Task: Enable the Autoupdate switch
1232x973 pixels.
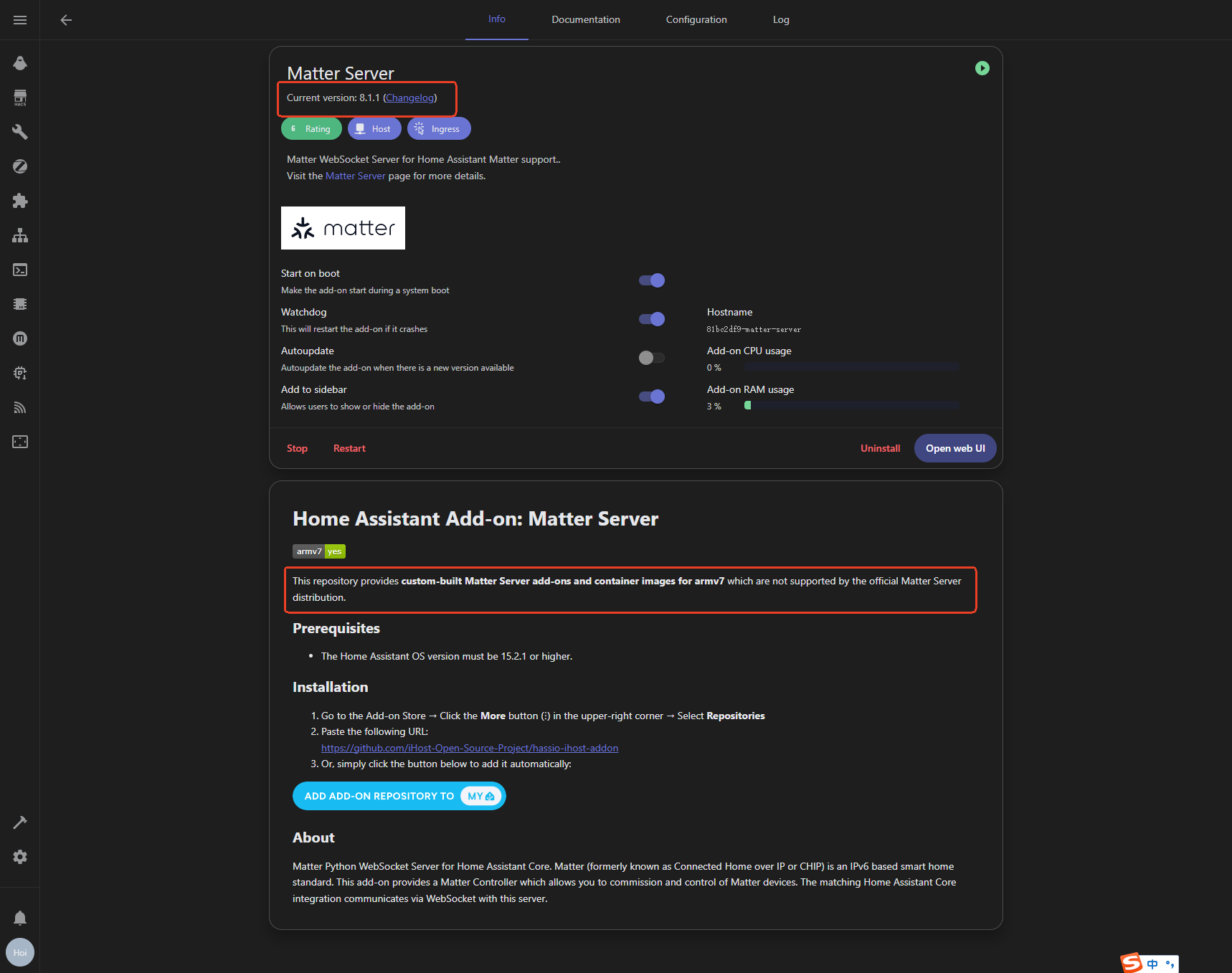Action: (652, 358)
